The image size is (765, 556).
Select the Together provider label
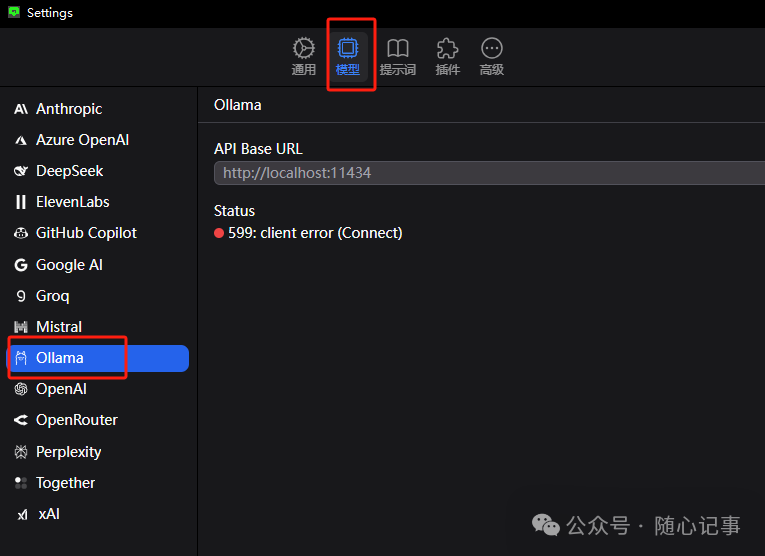[65, 483]
